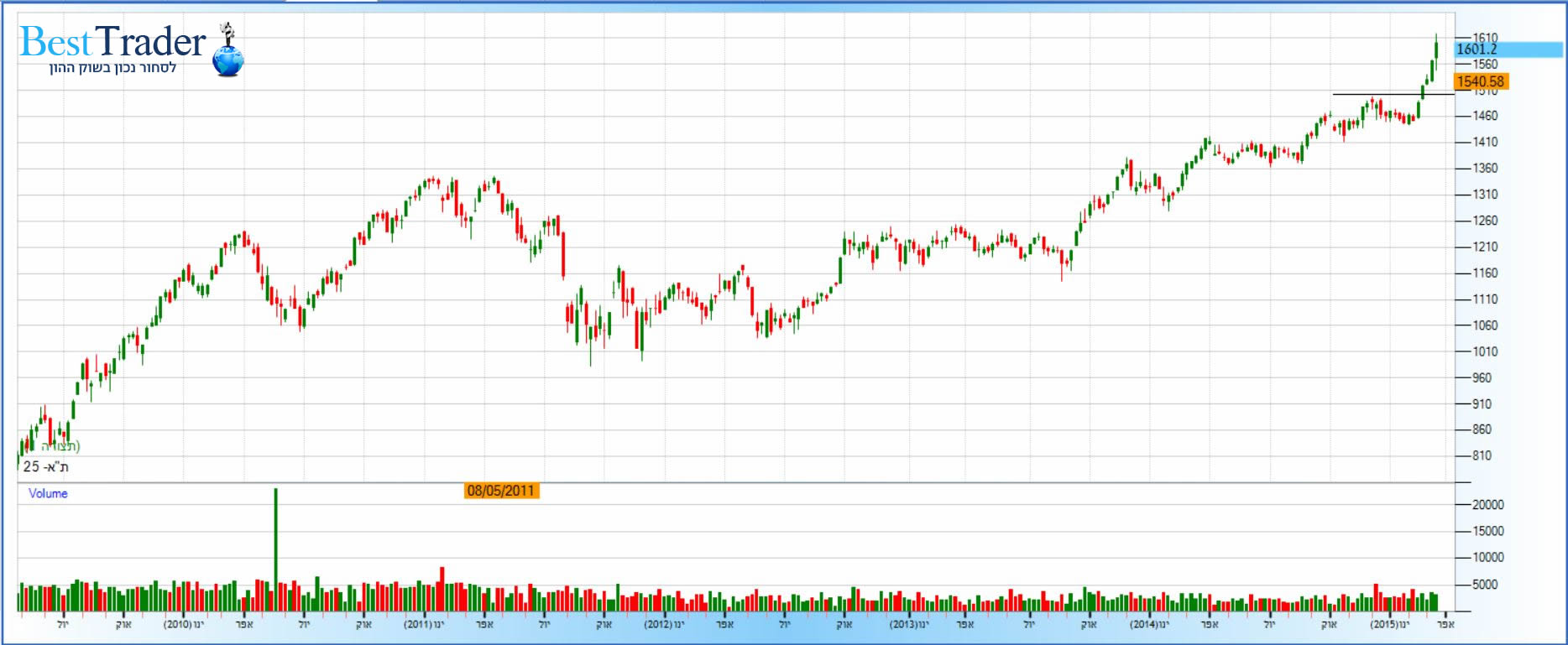Click the BestTrader logo text

[x=112, y=41]
